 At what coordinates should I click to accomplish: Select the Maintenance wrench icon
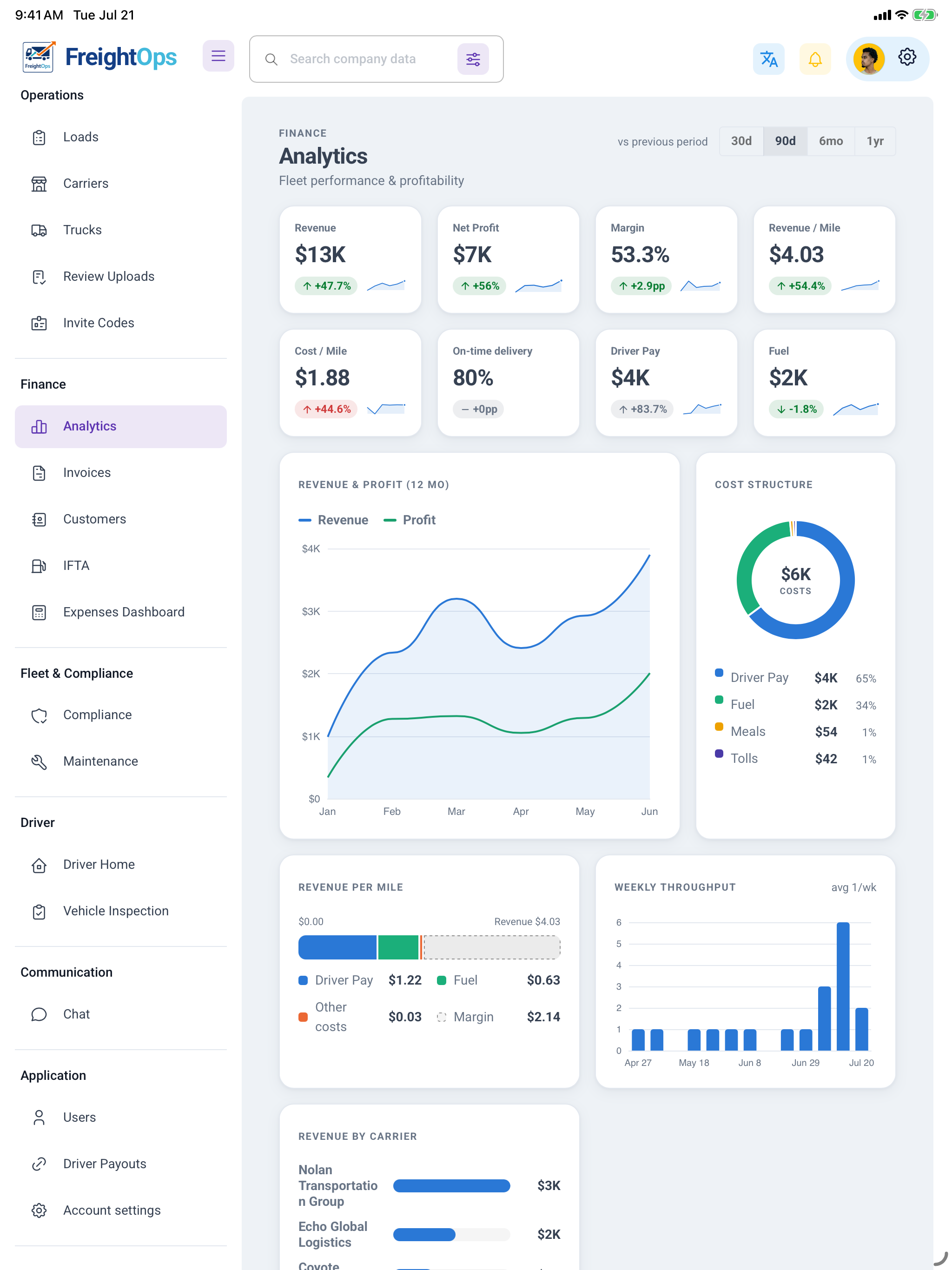(39, 762)
